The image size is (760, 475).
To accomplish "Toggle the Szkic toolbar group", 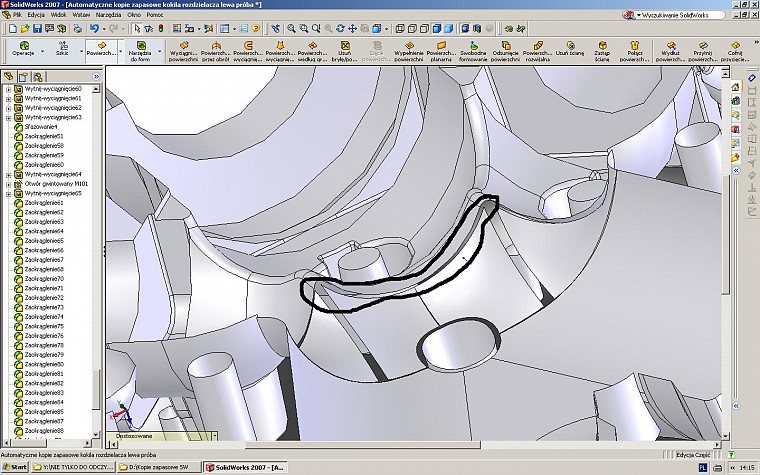I will tap(63, 48).
